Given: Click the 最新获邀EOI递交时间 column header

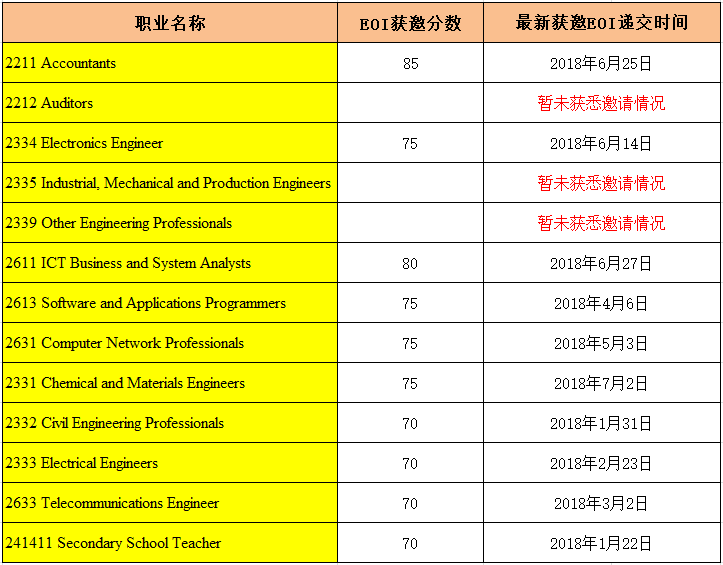Looking at the screenshot, I should coord(601,23).
